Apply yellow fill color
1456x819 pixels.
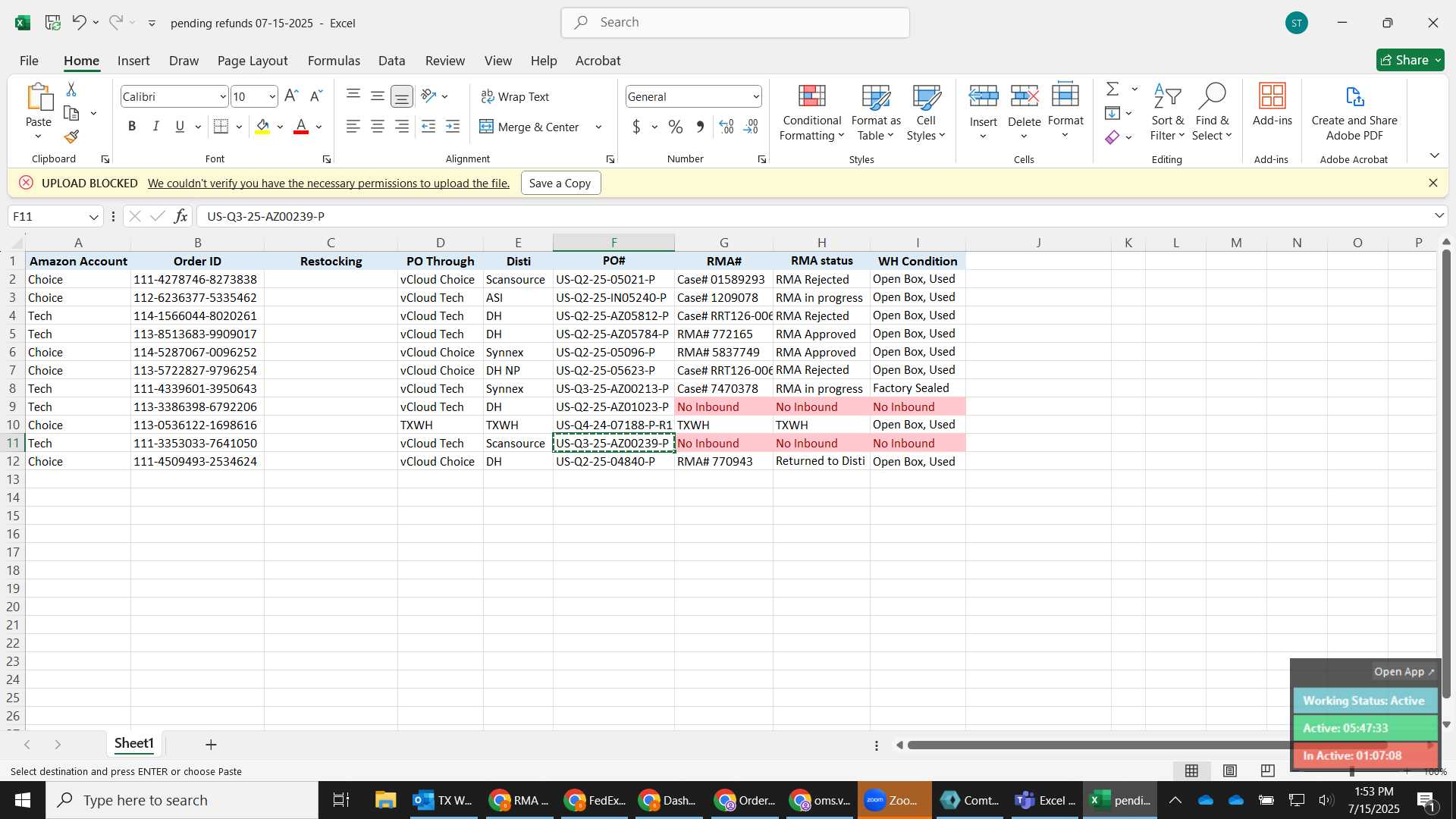262,127
